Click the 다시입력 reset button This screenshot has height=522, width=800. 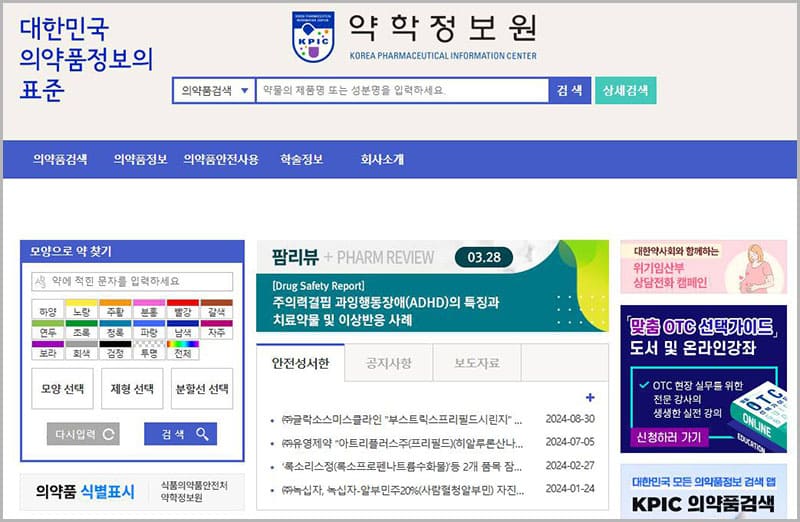(83, 434)
